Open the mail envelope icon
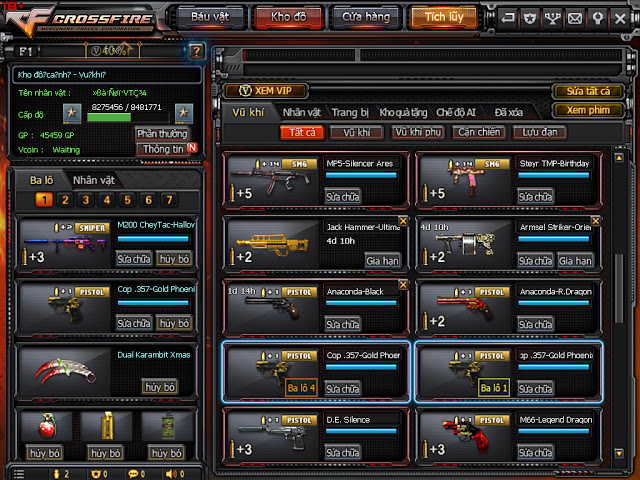This screenshot has width=640, height=480. pos(575,18)
